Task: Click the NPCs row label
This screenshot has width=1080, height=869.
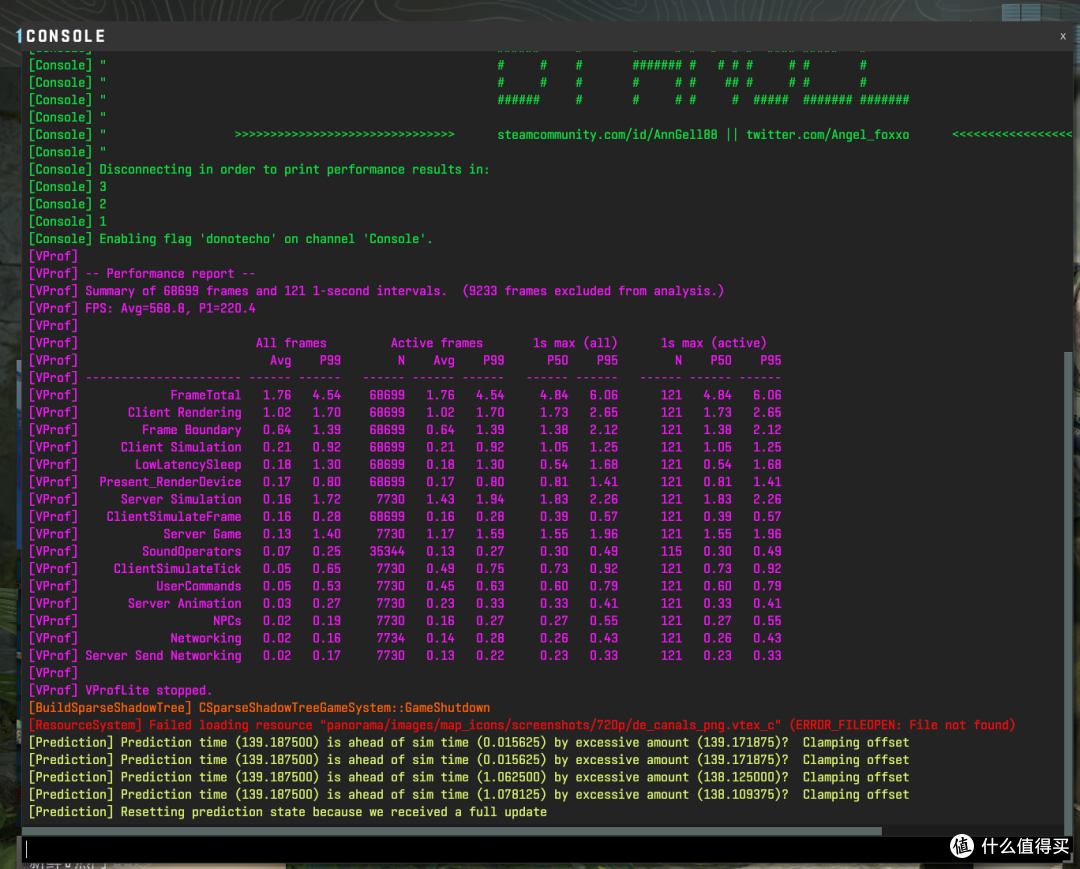Action: click(x=227, y=621)
